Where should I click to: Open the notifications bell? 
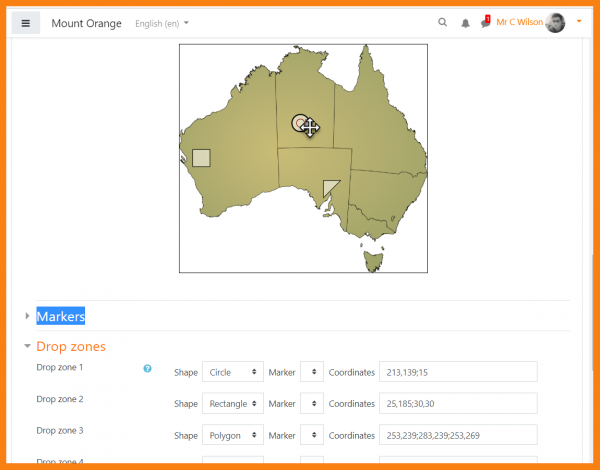coord(465,23)
